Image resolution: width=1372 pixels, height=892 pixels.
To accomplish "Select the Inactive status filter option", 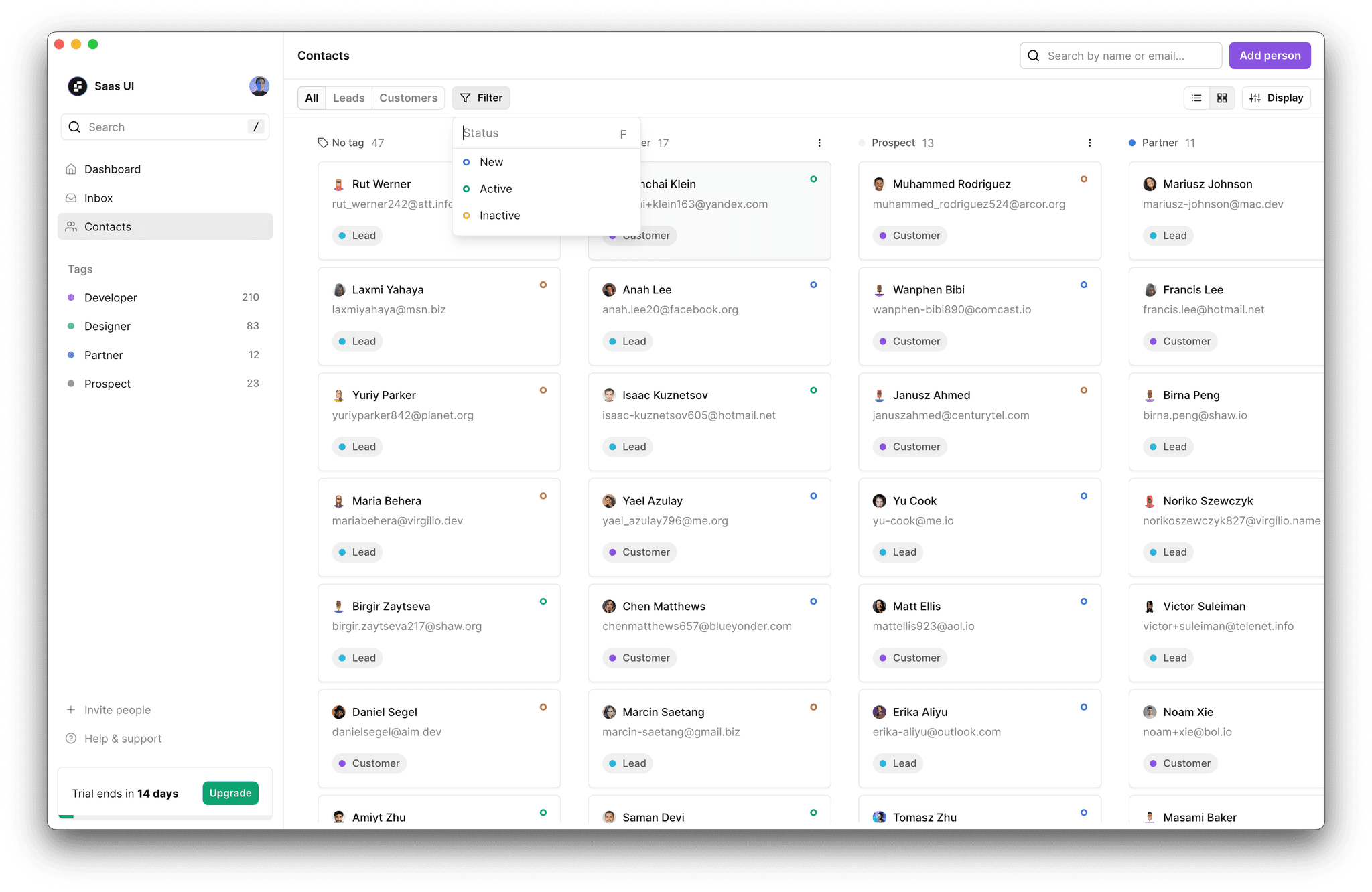I will coord(499,215).
